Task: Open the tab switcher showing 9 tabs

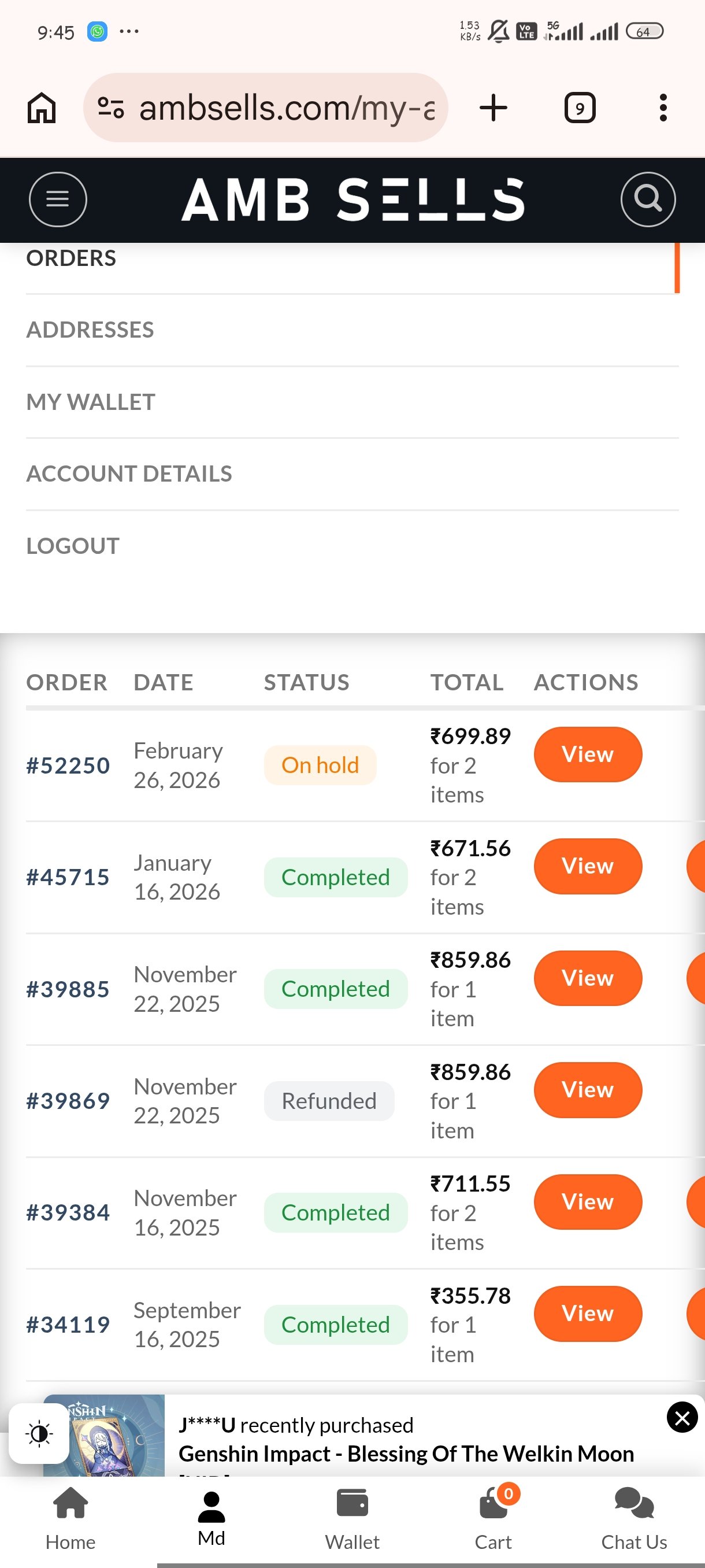Action: coord(579,108)
